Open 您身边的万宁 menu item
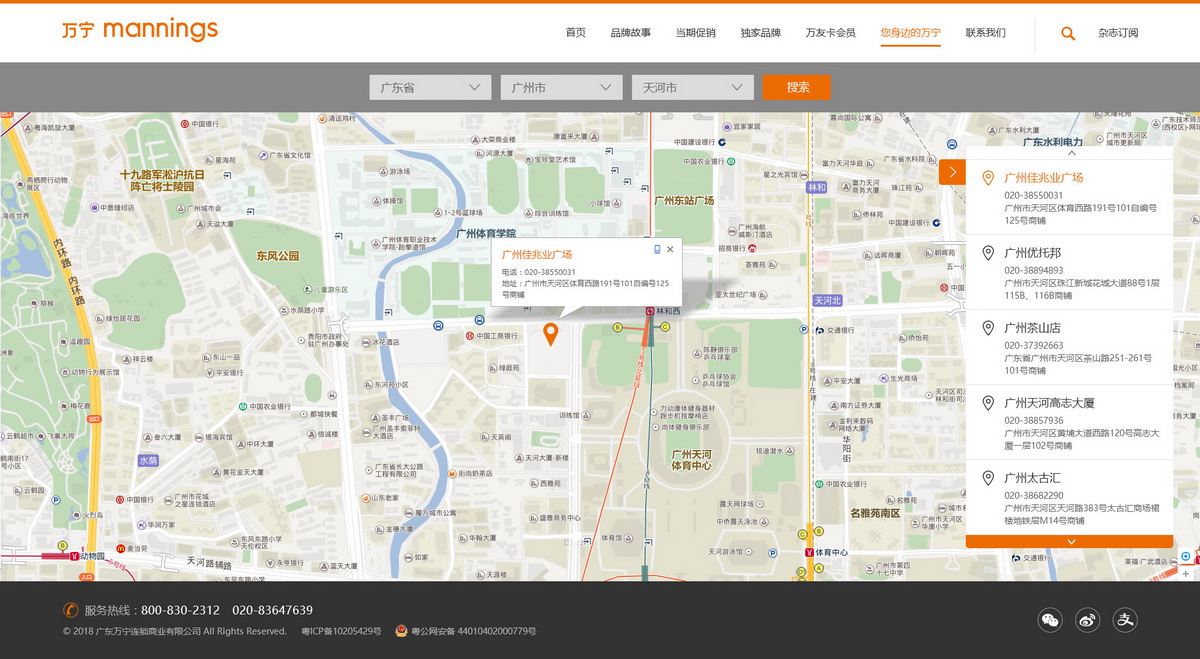This screenshot has width=1200, height=659. pyautogui.click(x=911, y=33)
